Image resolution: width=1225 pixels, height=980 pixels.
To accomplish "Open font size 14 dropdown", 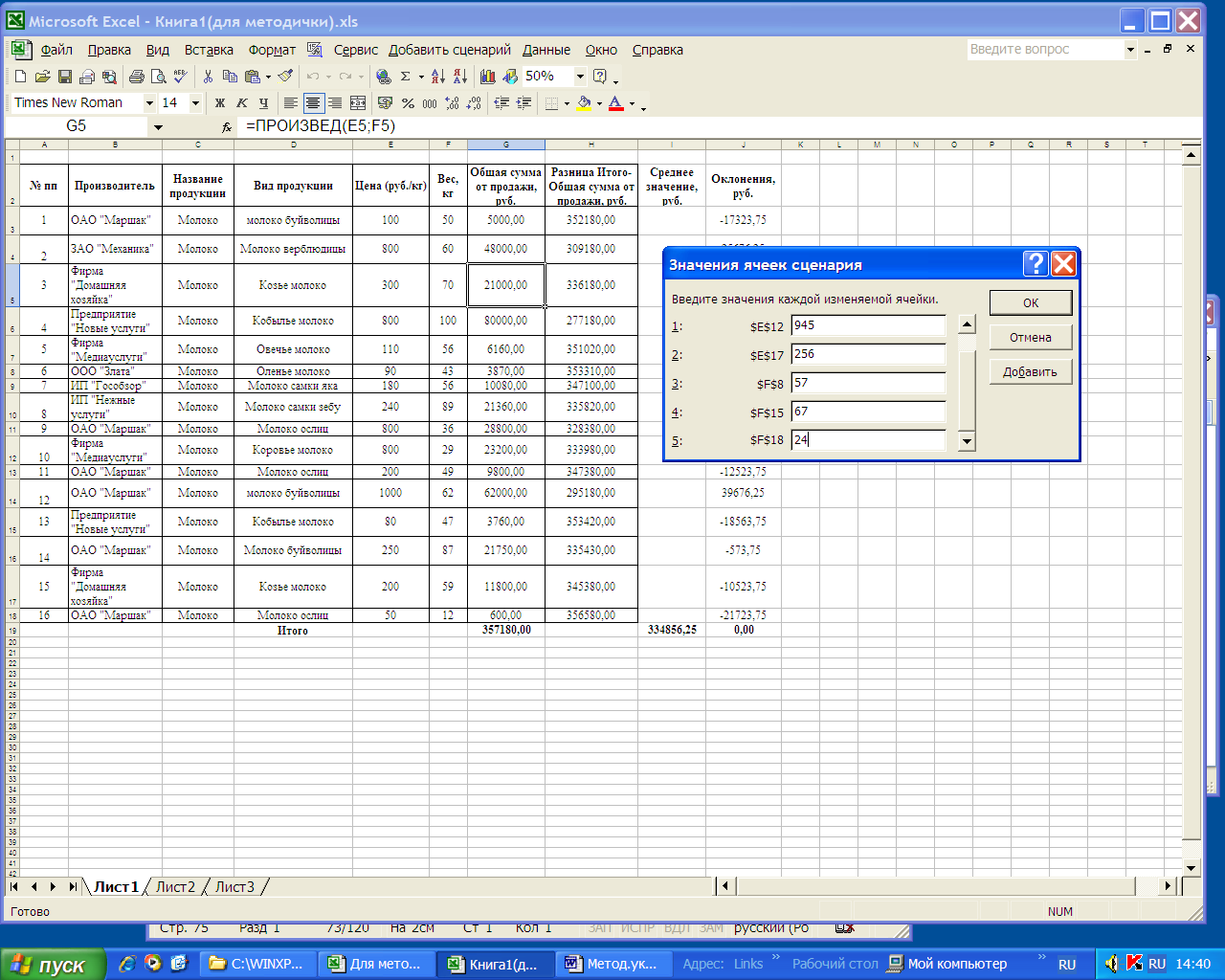I will click(x=195, y=103).
